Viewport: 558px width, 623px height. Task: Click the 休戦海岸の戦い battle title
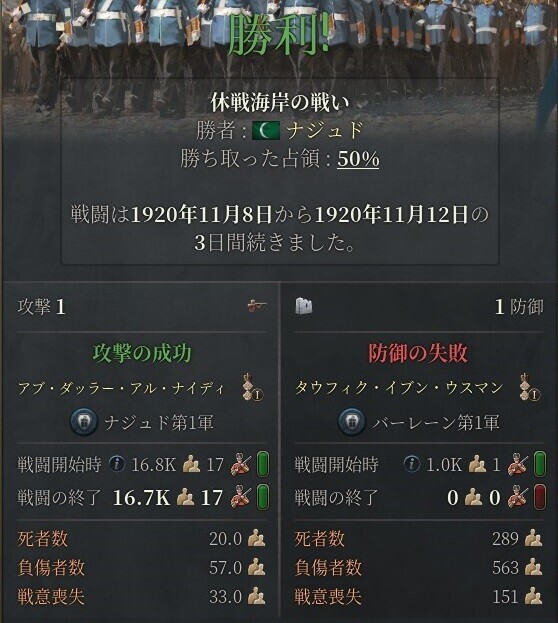[280, 103]
